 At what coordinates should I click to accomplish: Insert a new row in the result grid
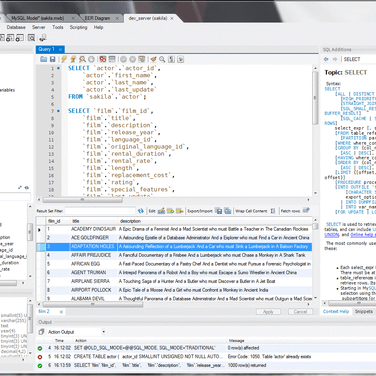coord(170,211)
